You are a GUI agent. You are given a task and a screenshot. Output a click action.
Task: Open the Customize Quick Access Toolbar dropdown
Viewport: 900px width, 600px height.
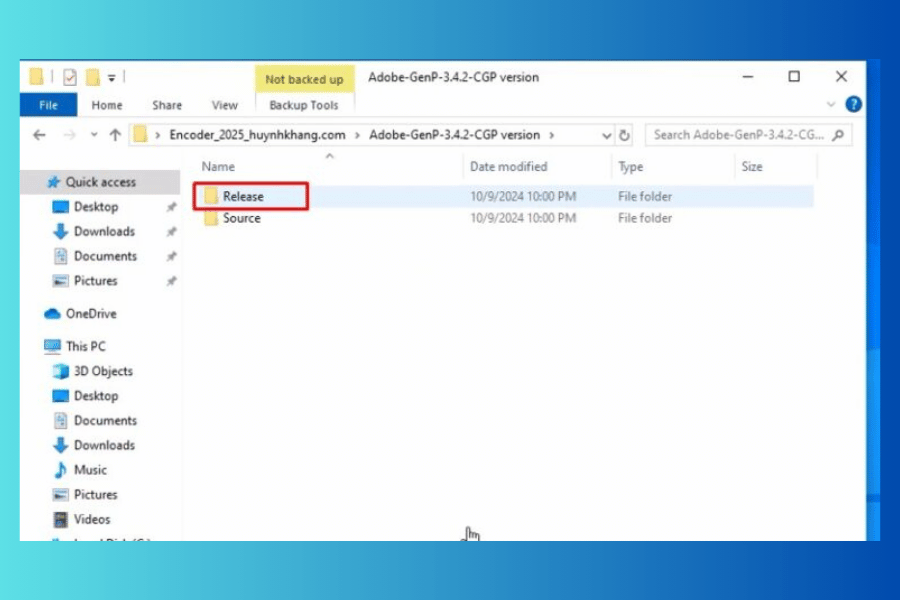click(111, 77)
